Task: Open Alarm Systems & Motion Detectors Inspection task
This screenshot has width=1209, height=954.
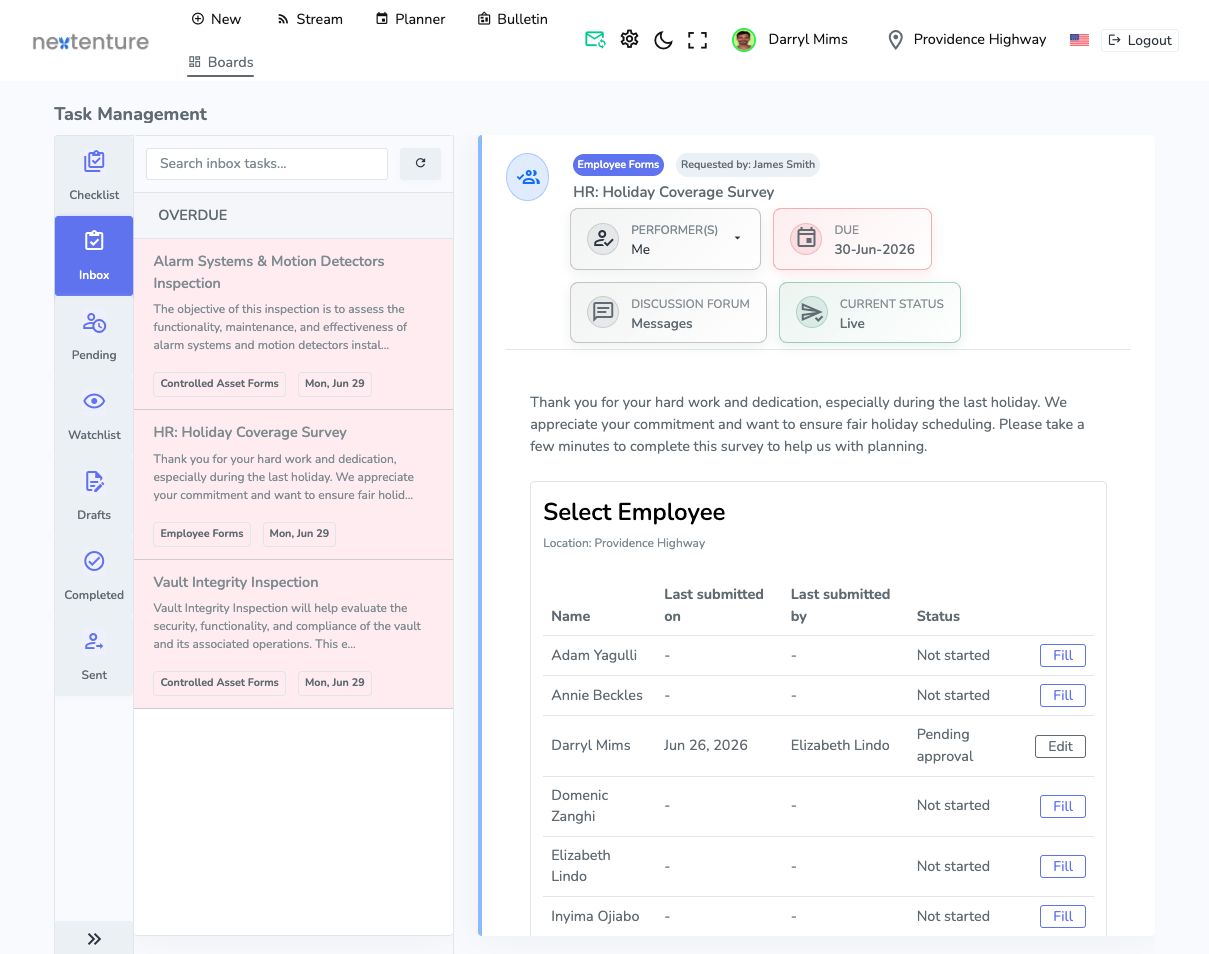Action: click(293, 324)
